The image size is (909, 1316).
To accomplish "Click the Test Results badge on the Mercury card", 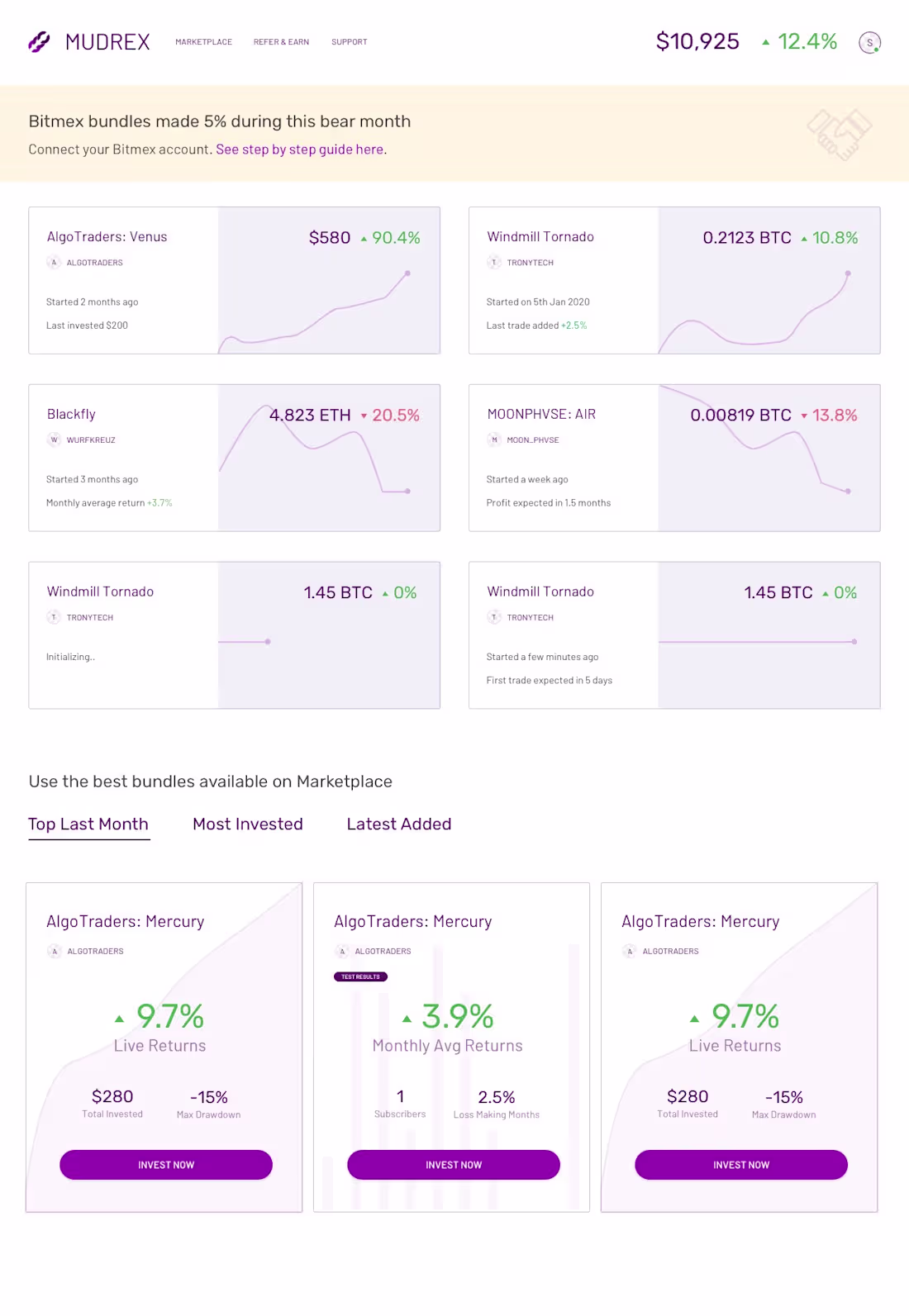I will (360, 976).
